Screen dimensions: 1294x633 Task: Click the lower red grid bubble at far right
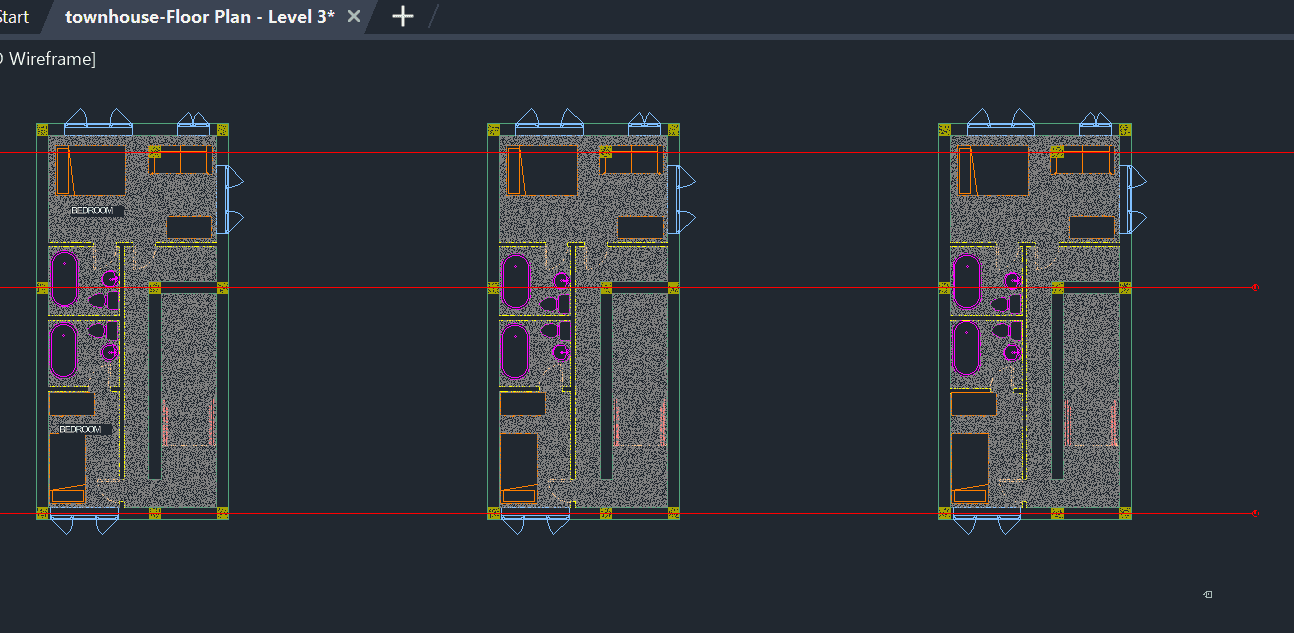[1255, 514]
